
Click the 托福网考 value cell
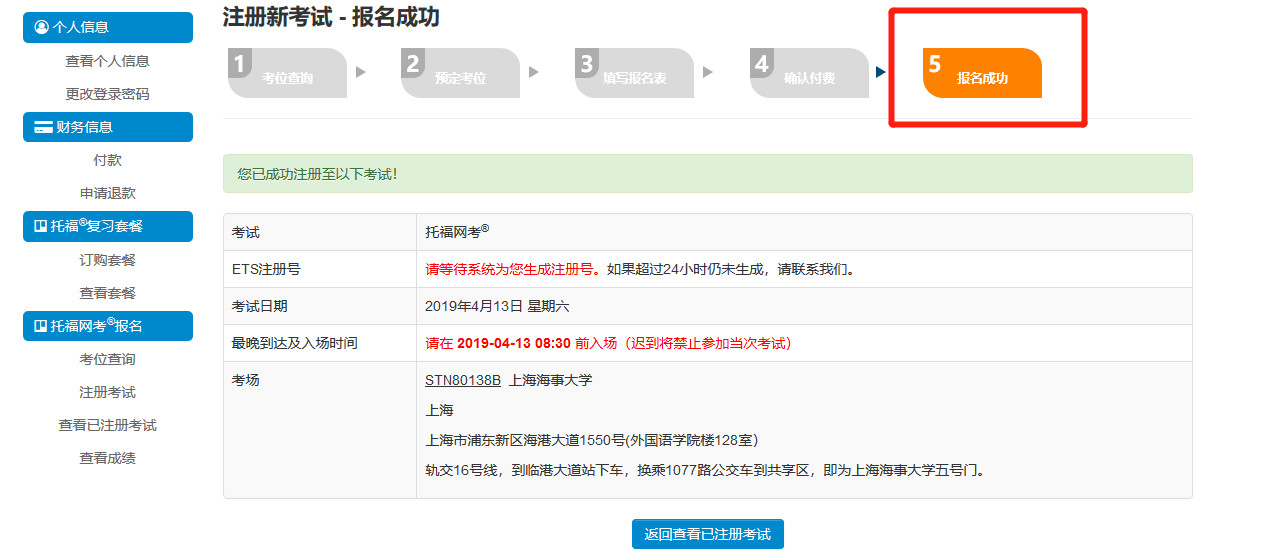pos(804,232)
